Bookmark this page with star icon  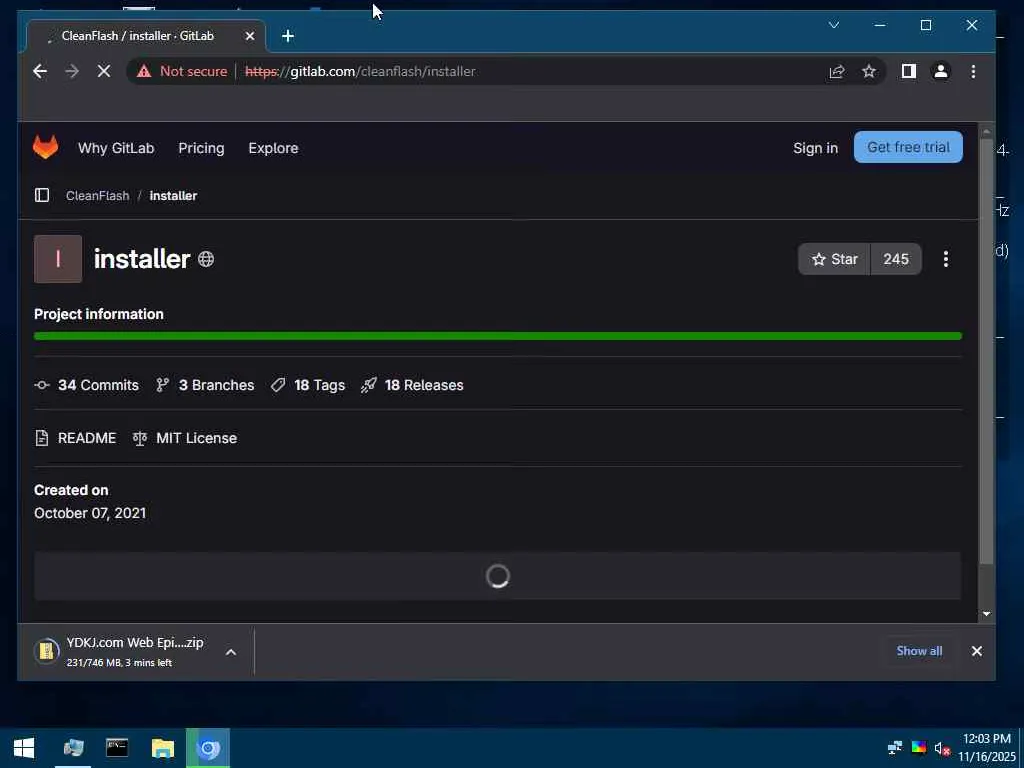coord(869,71)
